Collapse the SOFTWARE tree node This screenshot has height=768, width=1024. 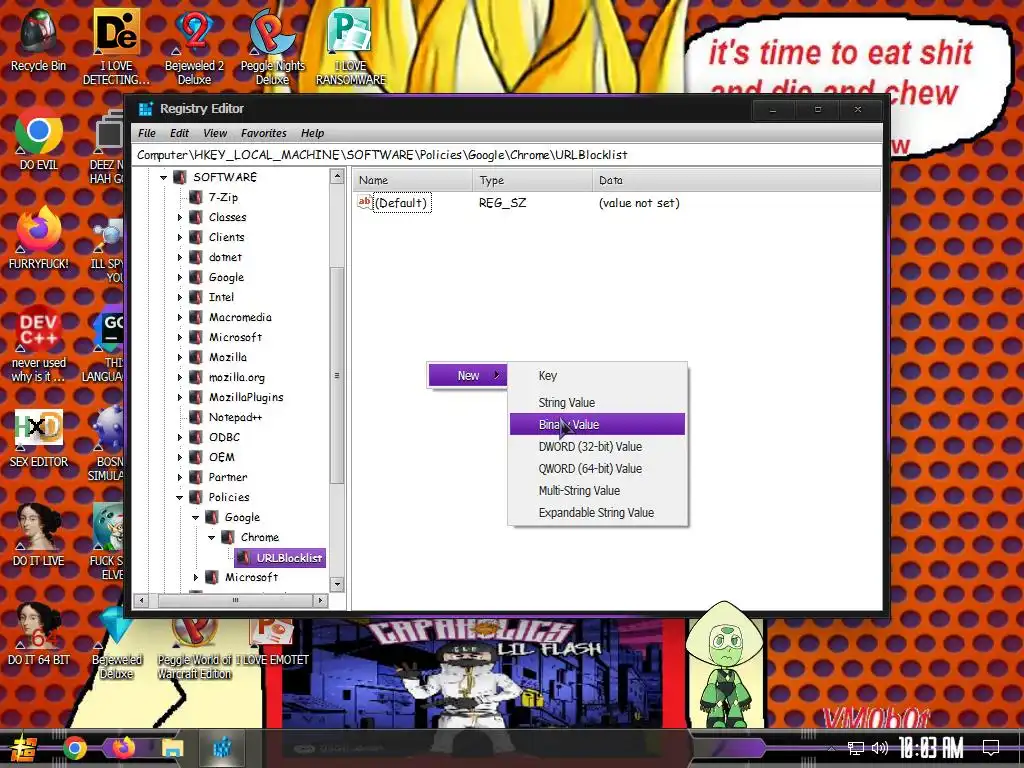[163, 177]
